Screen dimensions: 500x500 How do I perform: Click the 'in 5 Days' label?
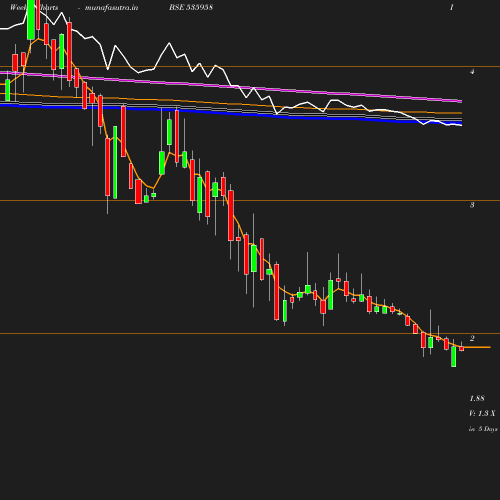[483, 429]
